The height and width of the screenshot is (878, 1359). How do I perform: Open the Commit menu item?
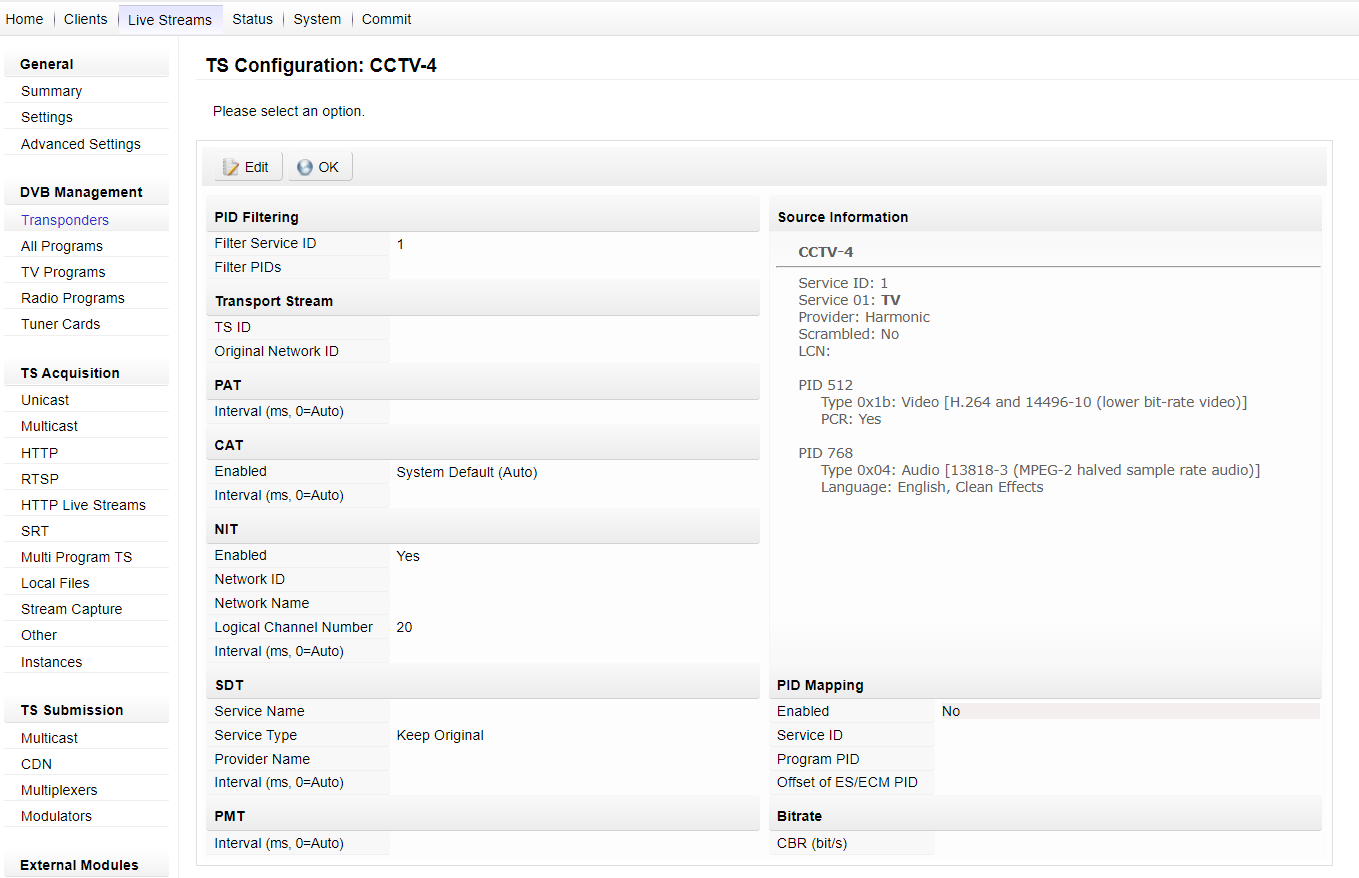[x=386, y=19]
